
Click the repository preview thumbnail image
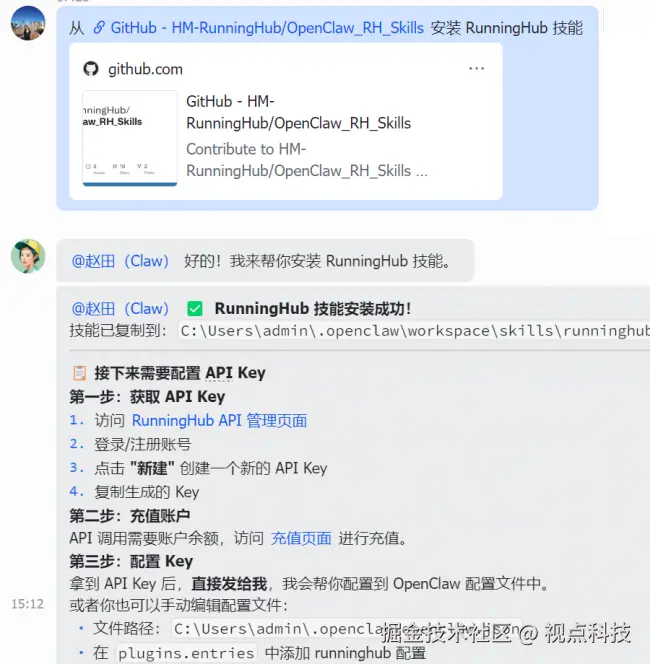[x=130, y=138]
